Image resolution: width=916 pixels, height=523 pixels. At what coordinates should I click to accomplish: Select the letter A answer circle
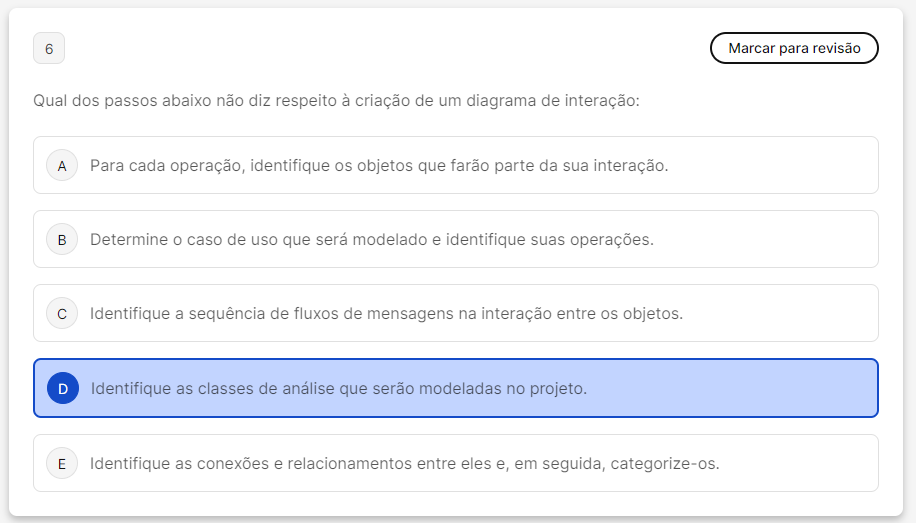(62, 165)
